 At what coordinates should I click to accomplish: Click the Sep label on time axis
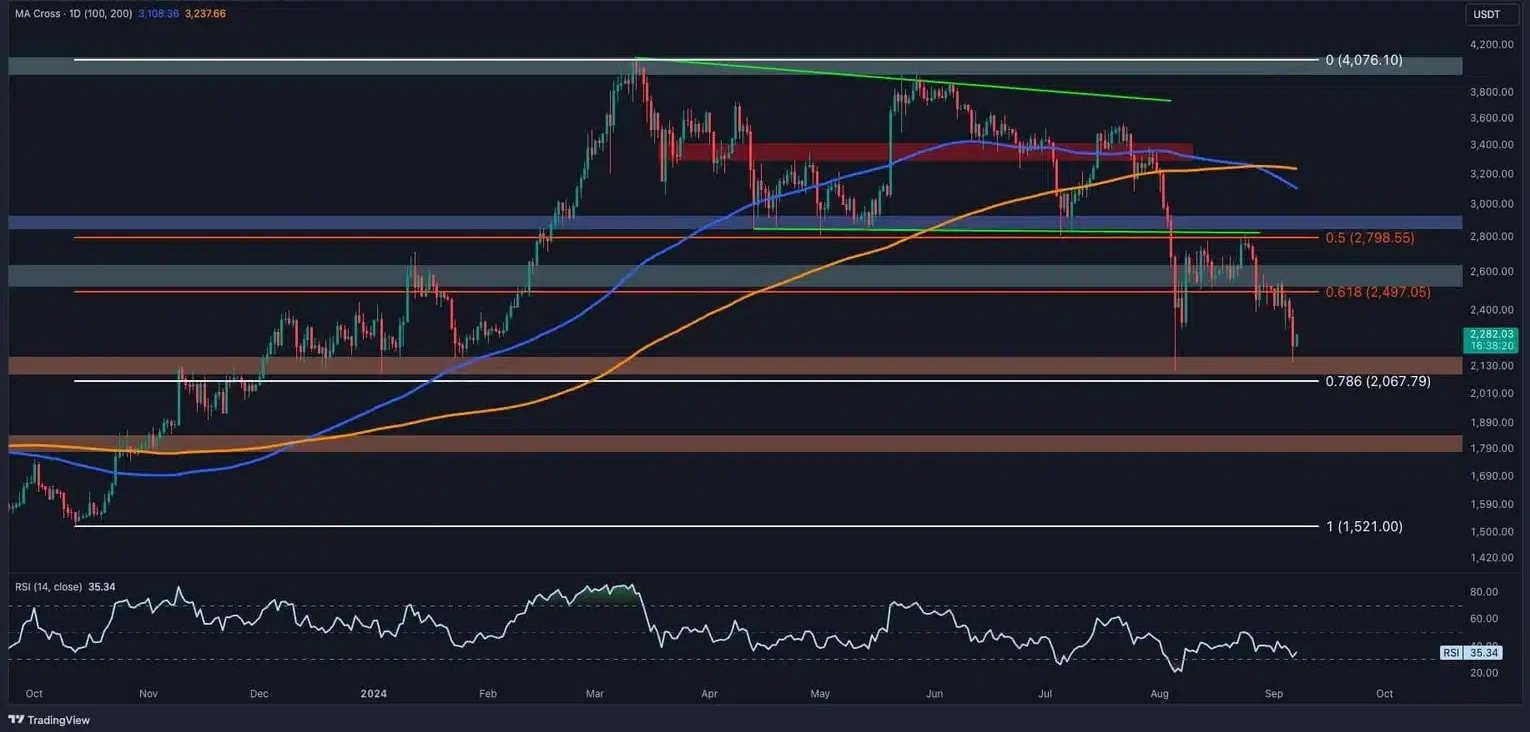pos(1274,693)
